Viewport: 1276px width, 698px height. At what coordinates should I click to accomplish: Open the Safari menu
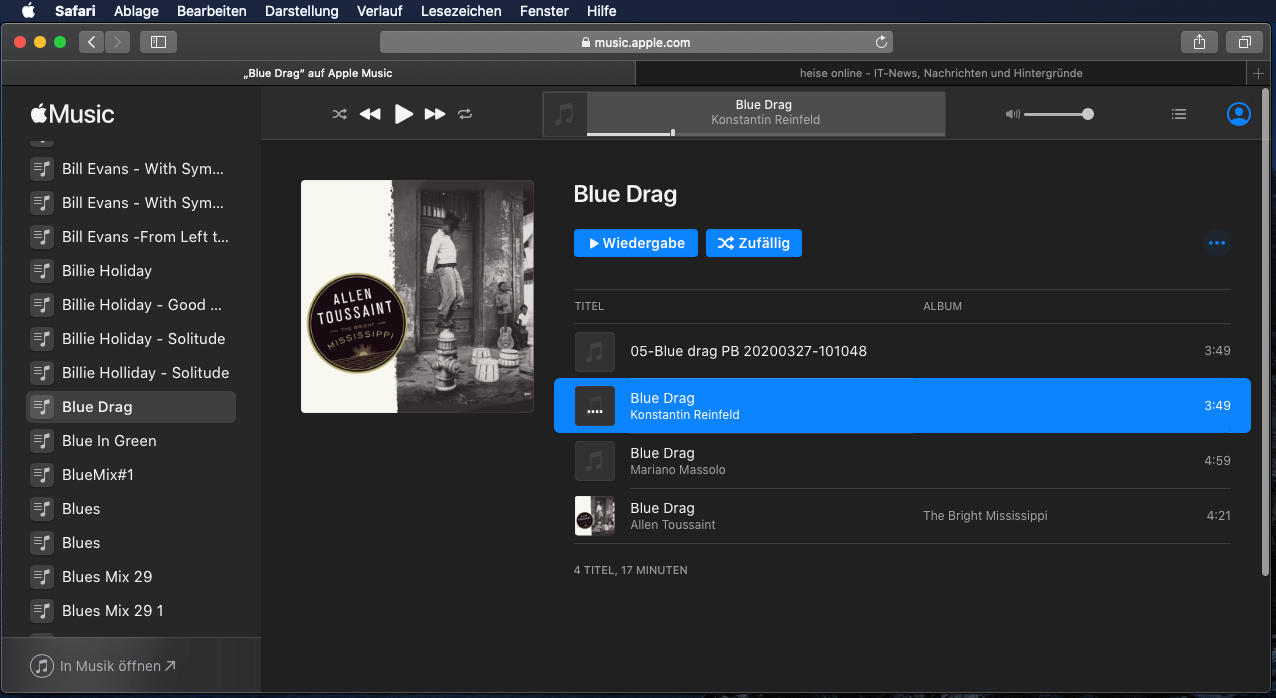pyautogui.click(x=75, y=11)
